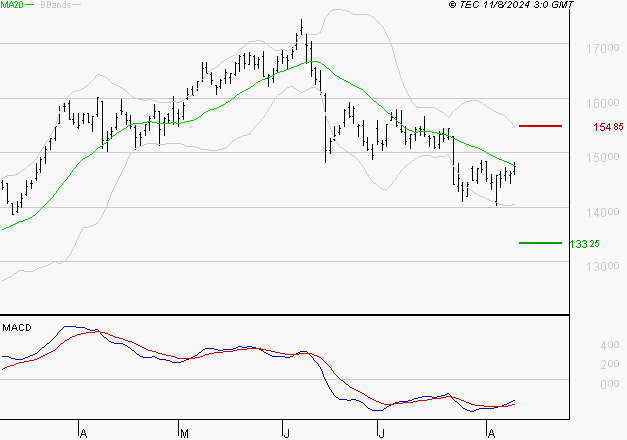Click the MACD 400 axis label
Screen dimensions: 627x440
point(610,345)
